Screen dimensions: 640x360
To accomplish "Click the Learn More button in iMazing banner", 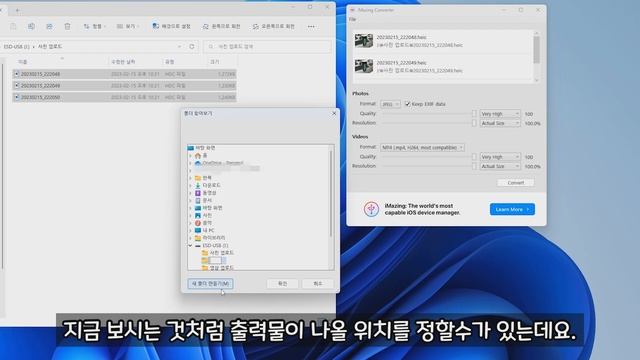I will point(512,209).
